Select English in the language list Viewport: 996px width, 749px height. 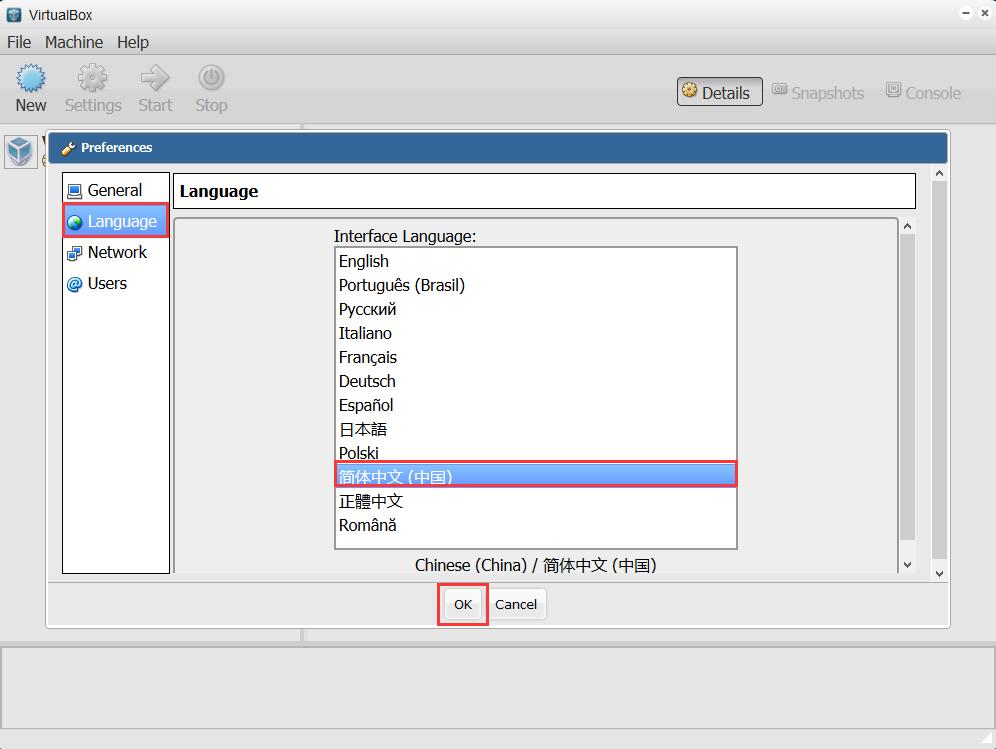tap(535, 261)
